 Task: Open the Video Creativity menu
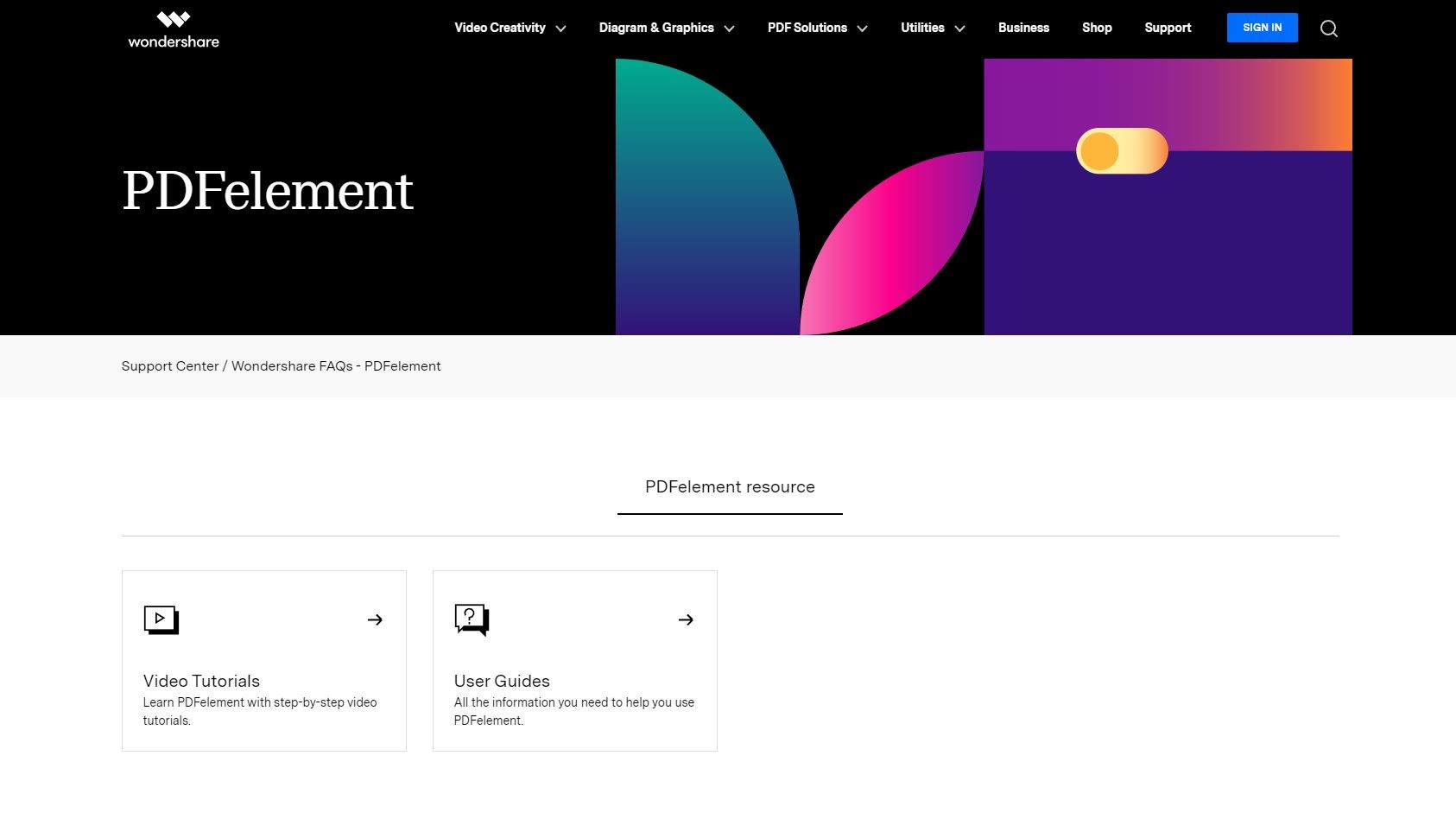(x=500, y=28)
